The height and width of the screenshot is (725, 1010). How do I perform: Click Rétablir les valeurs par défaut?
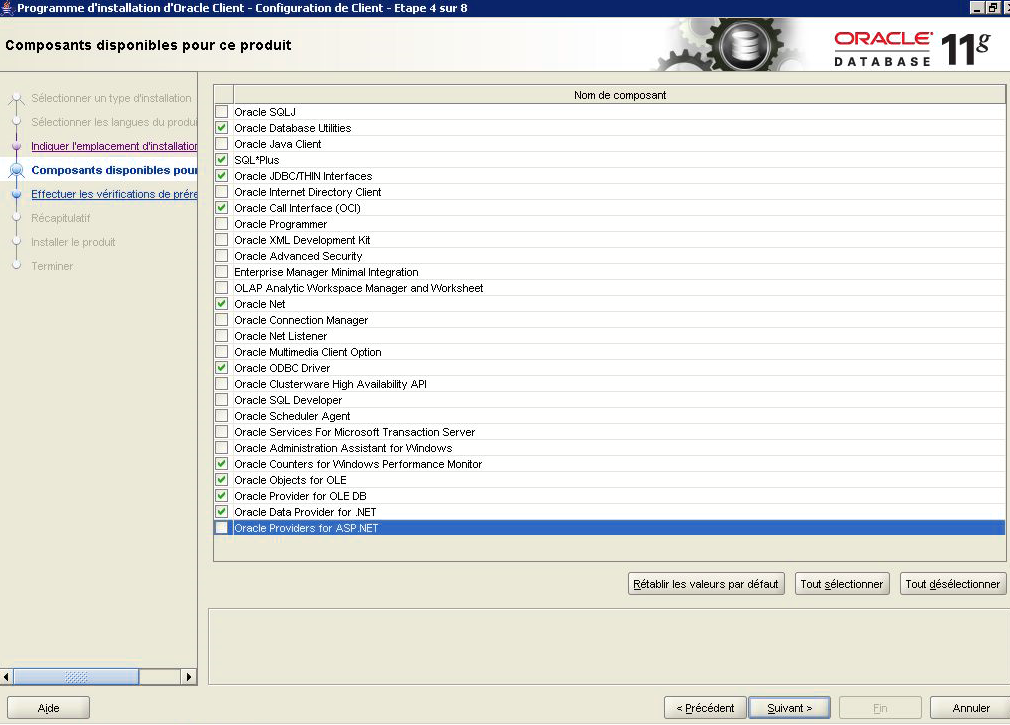coord(706,584)
